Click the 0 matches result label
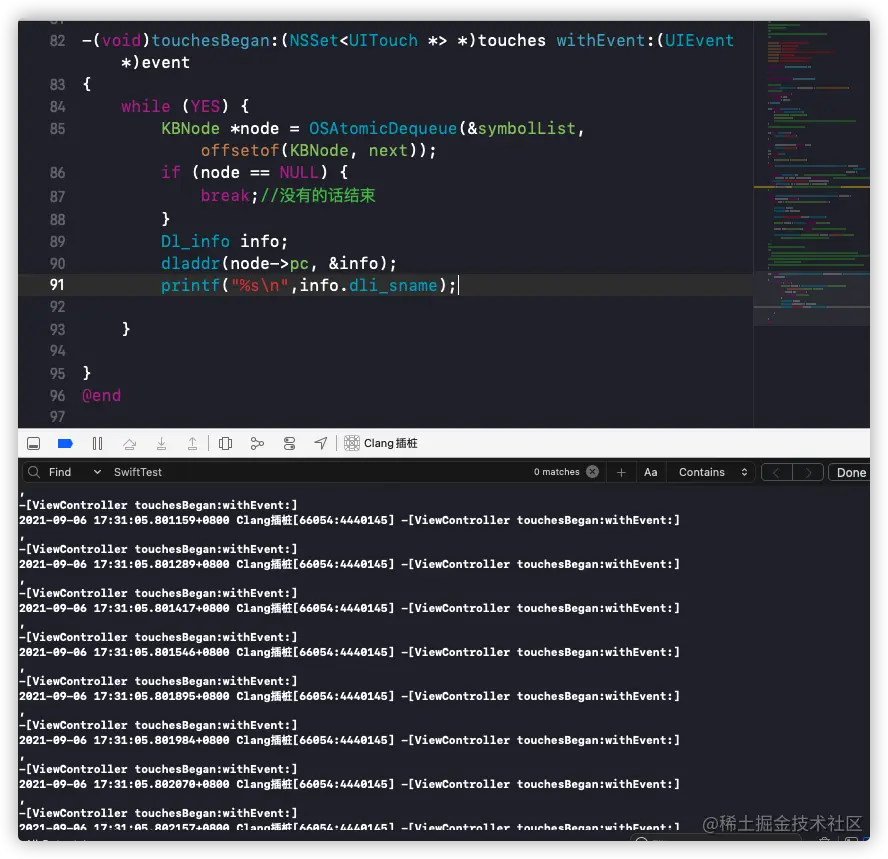888x859 pixels. click(557, 472)
